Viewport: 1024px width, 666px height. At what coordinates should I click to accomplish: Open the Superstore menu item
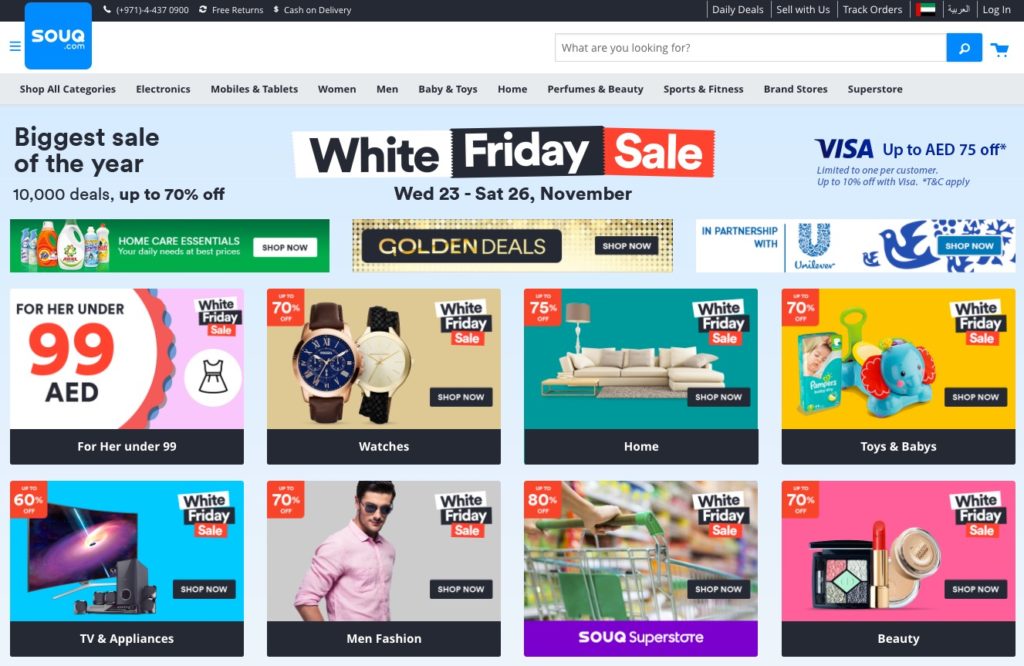coord(875,89)
